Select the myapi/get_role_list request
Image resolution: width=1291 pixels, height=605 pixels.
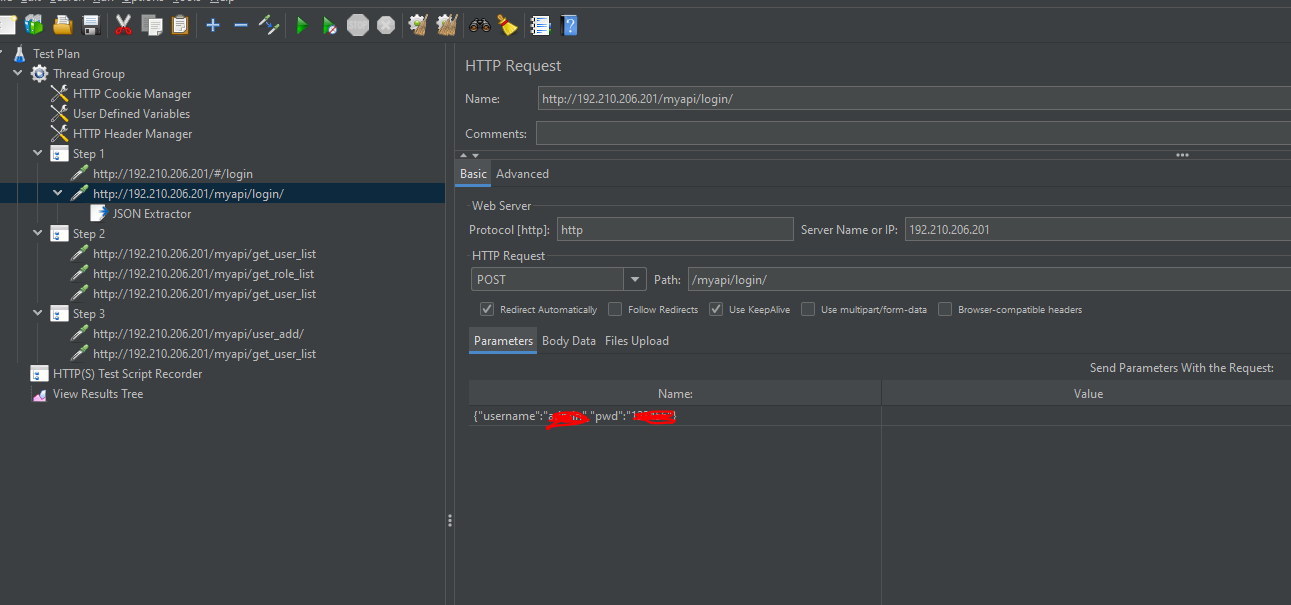[x=203, y=274]
